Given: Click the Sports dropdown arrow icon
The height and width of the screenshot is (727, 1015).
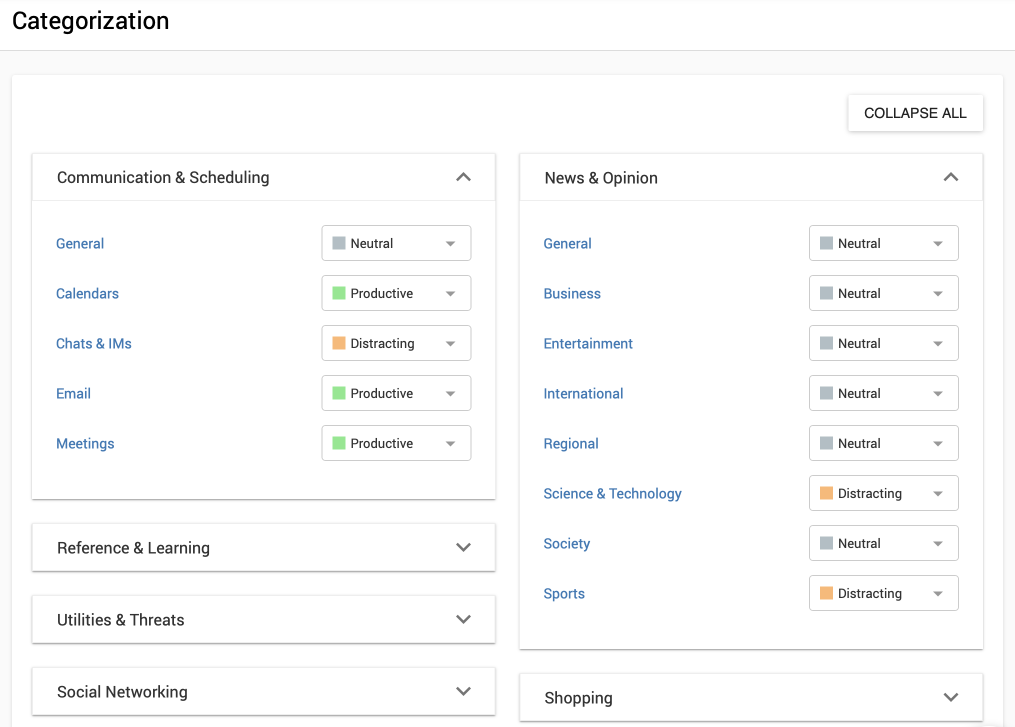Looking at the screenshot, I should [938, 594].
